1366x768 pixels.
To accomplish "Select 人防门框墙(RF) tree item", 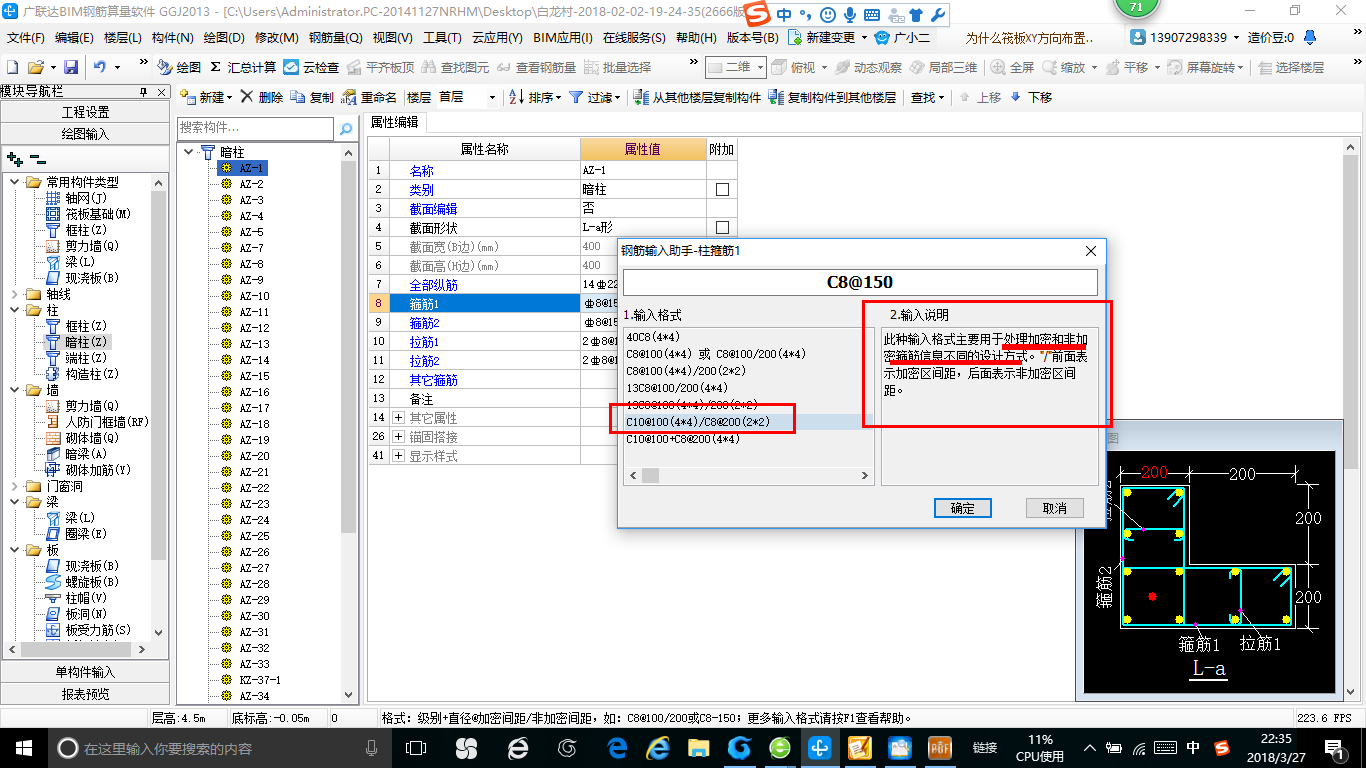I will point(97,422).
